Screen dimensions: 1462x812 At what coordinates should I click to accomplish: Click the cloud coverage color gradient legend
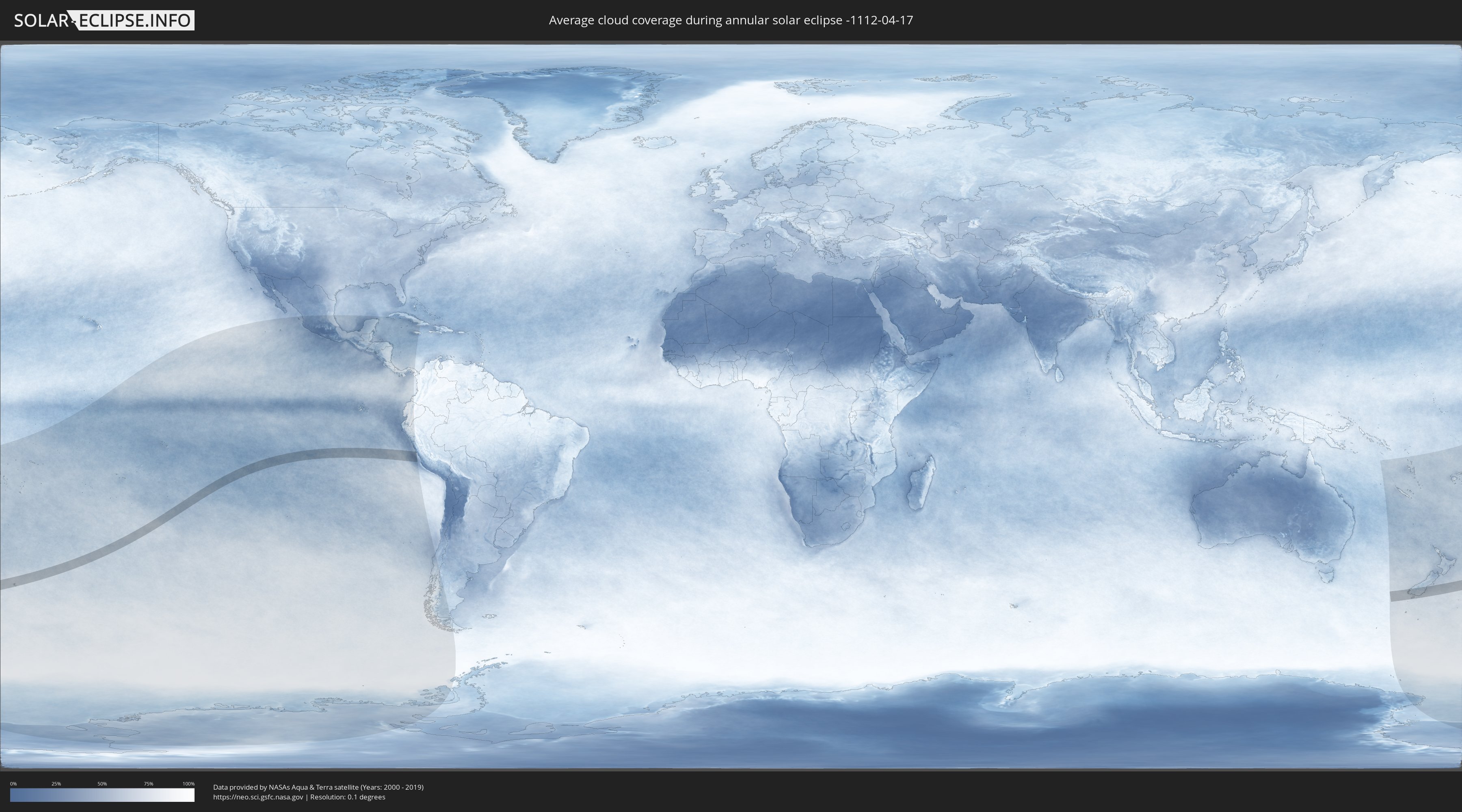102,795
